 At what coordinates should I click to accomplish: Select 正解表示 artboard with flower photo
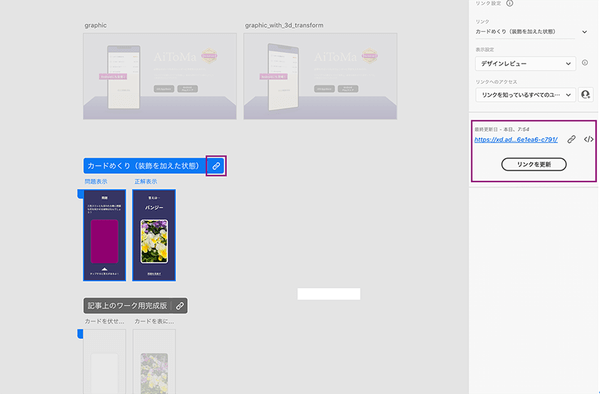154,235
